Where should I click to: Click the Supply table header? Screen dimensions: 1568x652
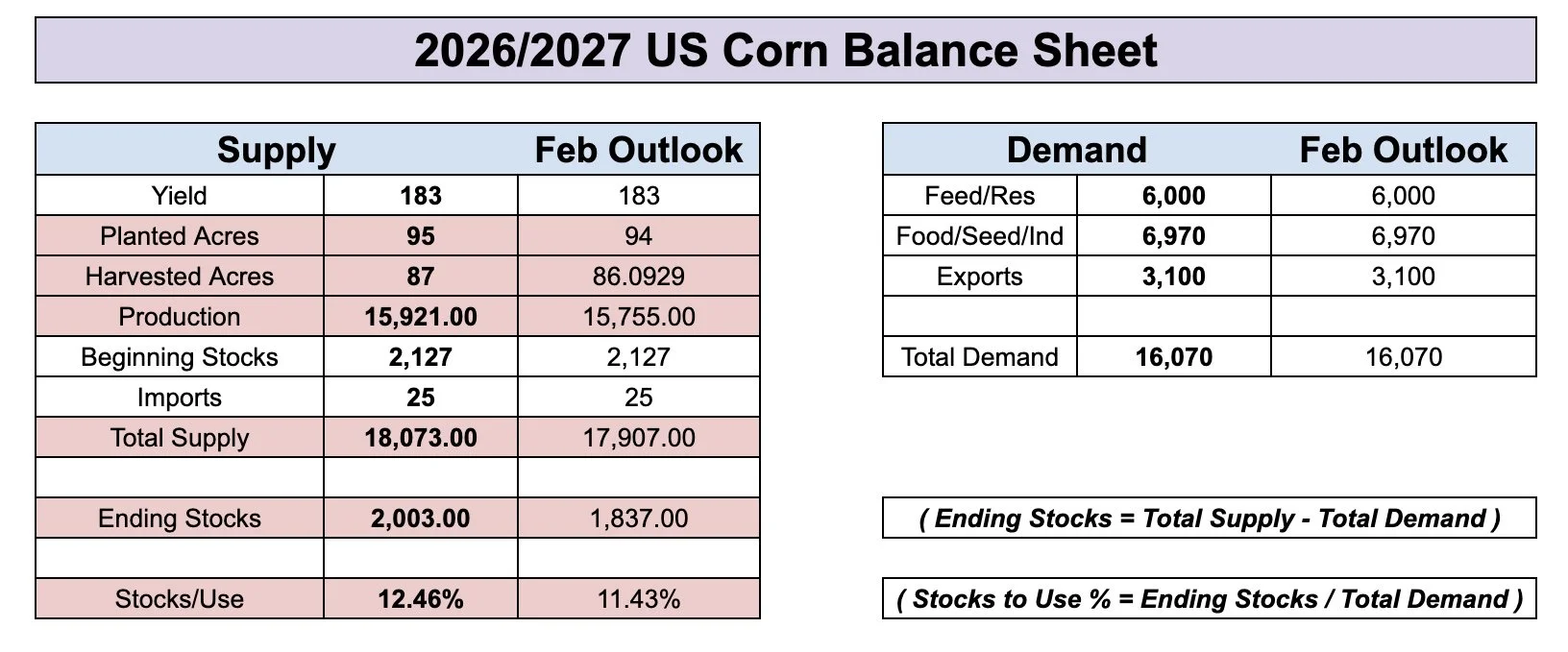point(277,150)
